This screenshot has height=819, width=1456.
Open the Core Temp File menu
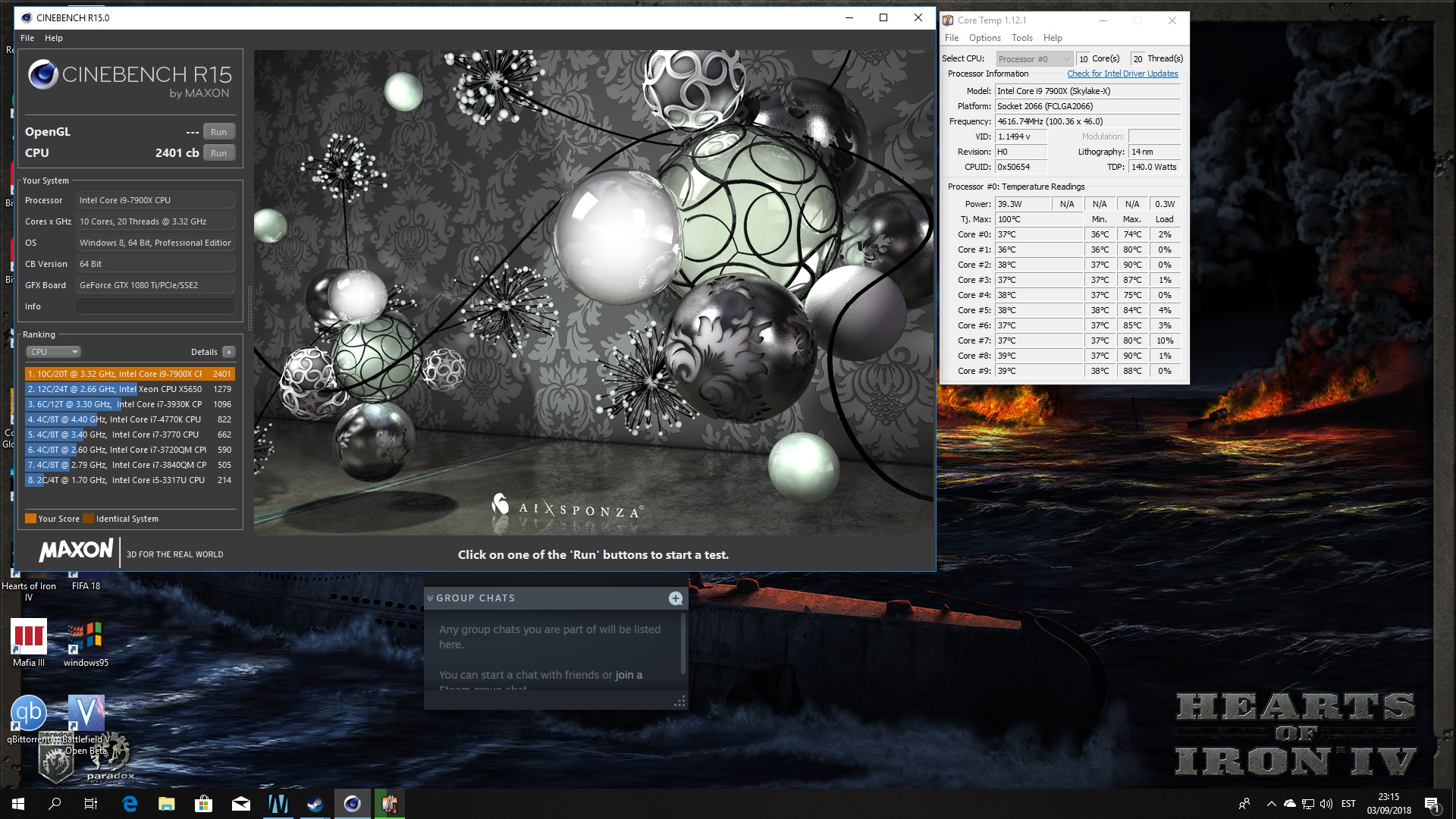point(952,38)
